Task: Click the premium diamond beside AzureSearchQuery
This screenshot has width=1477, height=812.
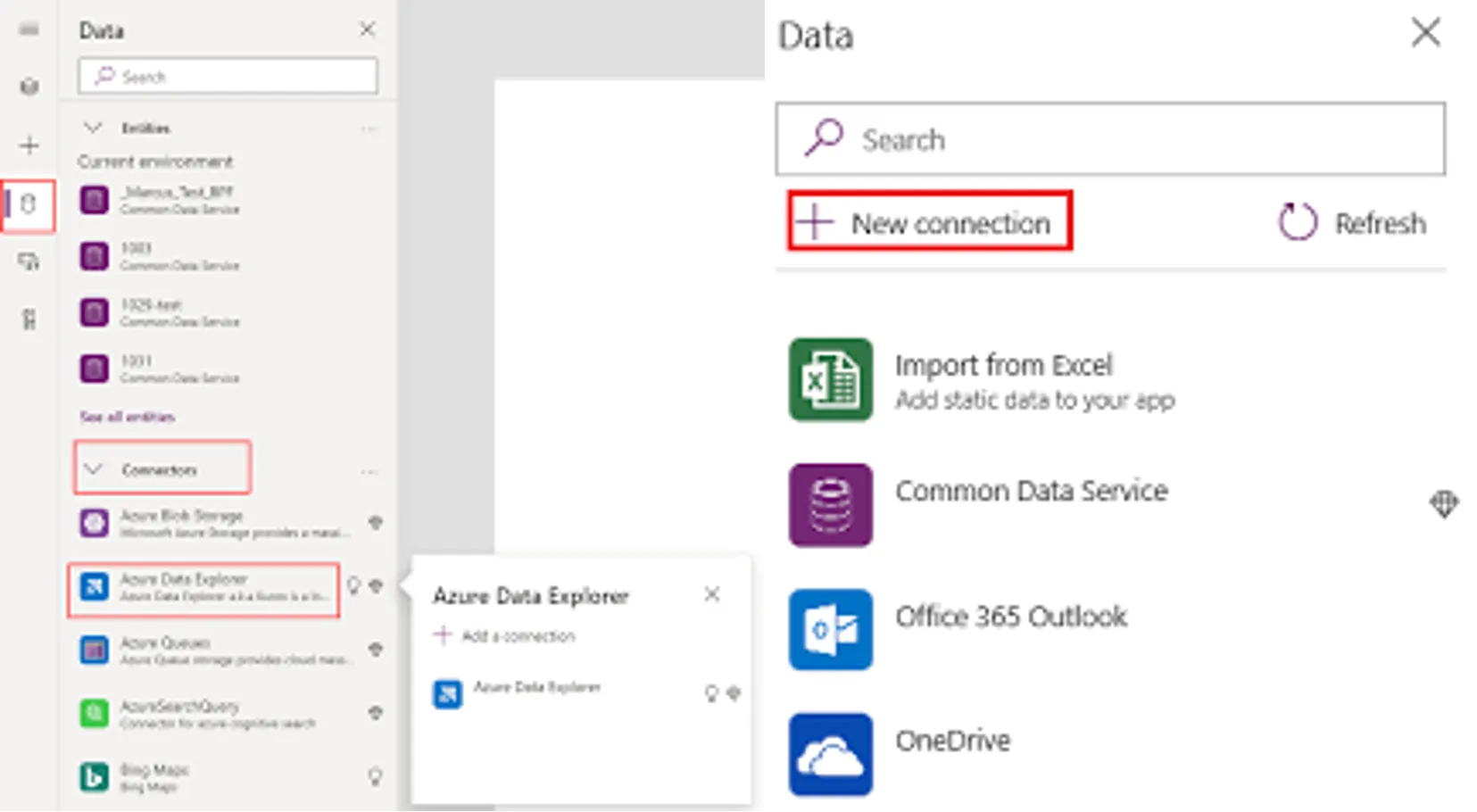Action: click(376, 713)
